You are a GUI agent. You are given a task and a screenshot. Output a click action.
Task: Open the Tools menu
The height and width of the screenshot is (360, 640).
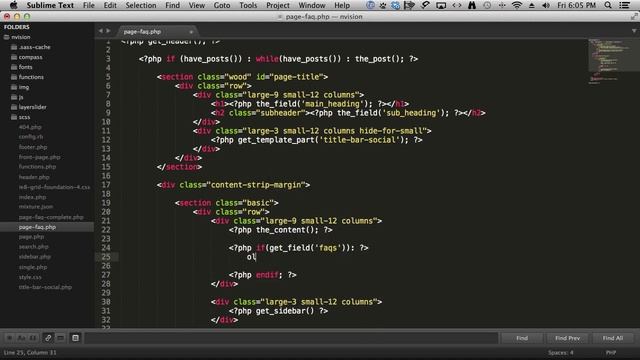248,5
